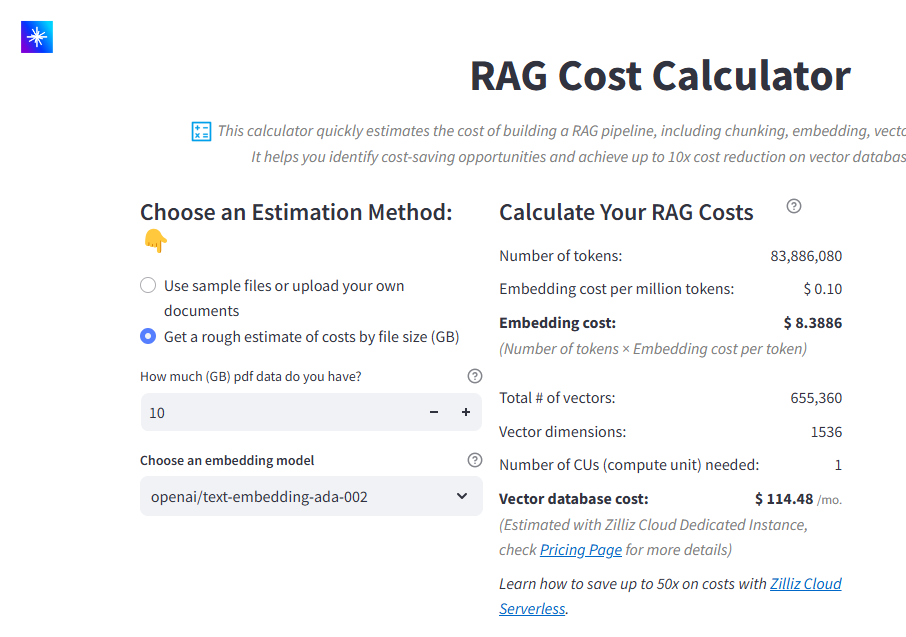Click the RAG Cost Calculator title
The width and height of the screenshot is (906, 637).
coord(660,76)
